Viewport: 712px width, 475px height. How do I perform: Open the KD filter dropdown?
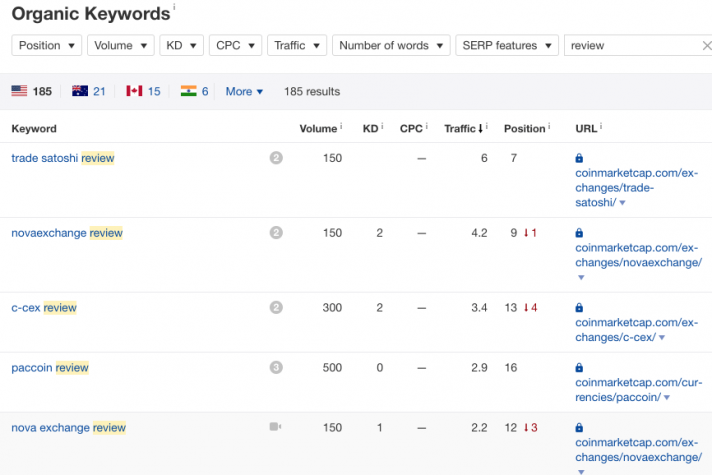coord(181,45)
